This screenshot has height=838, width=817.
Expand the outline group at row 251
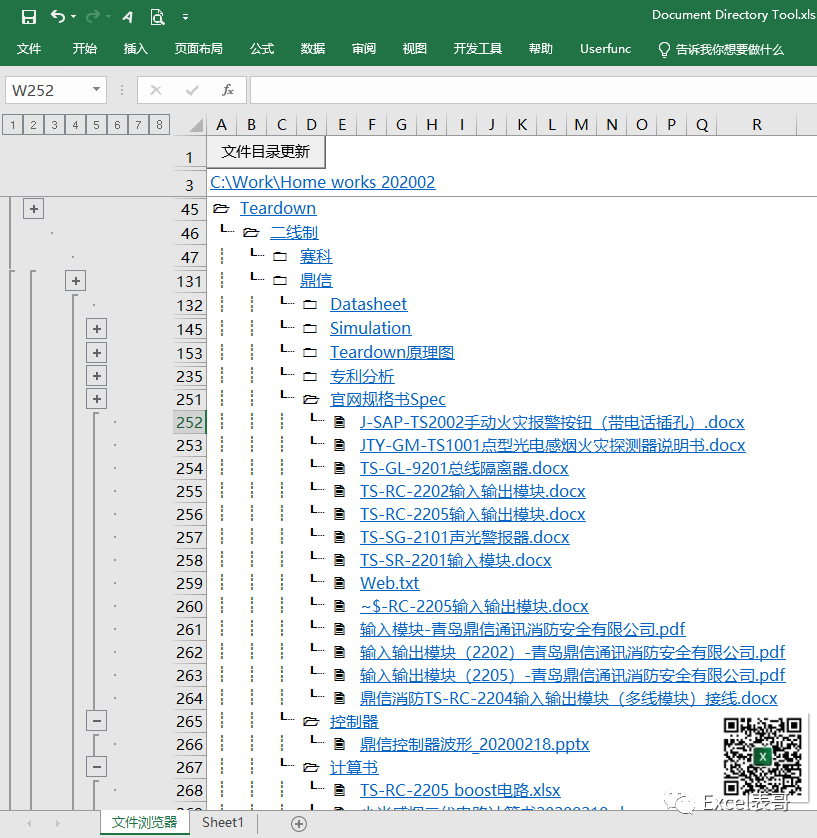[97, 399]
